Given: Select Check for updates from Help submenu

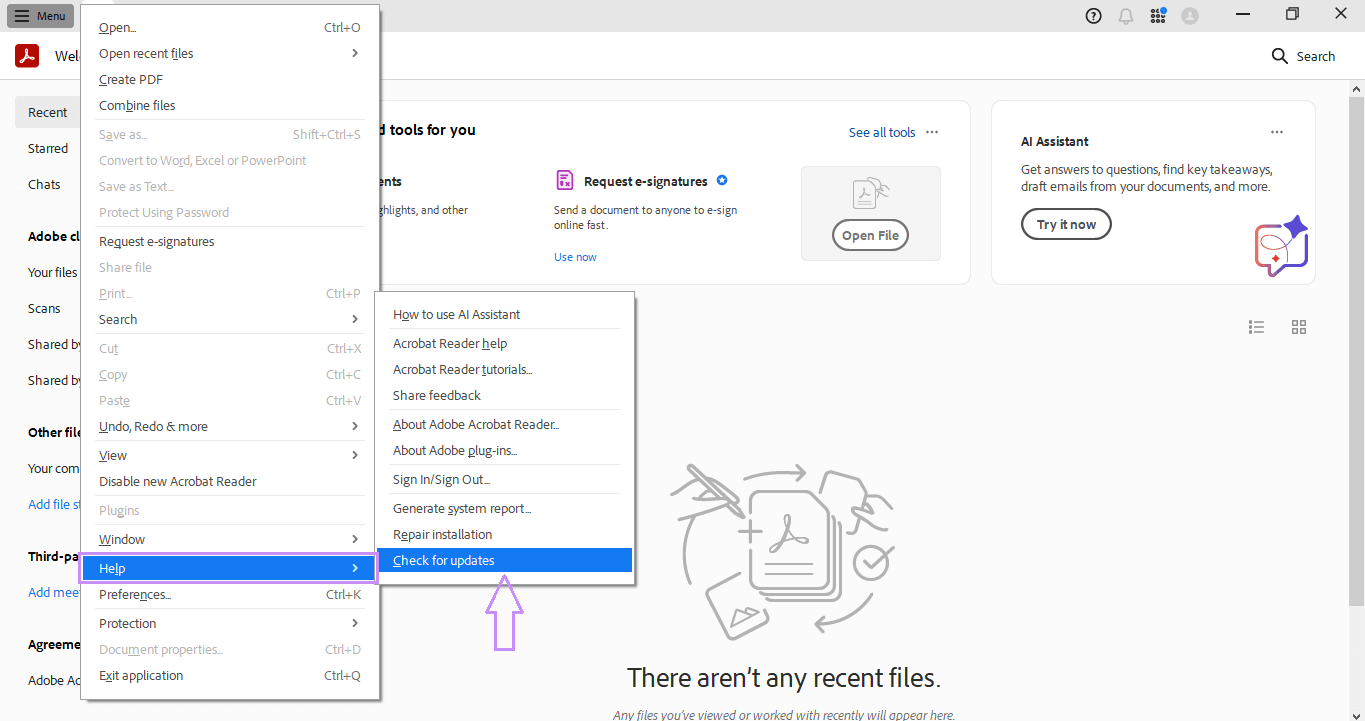Looking at the screenshot, I should [x=443, y=560].
